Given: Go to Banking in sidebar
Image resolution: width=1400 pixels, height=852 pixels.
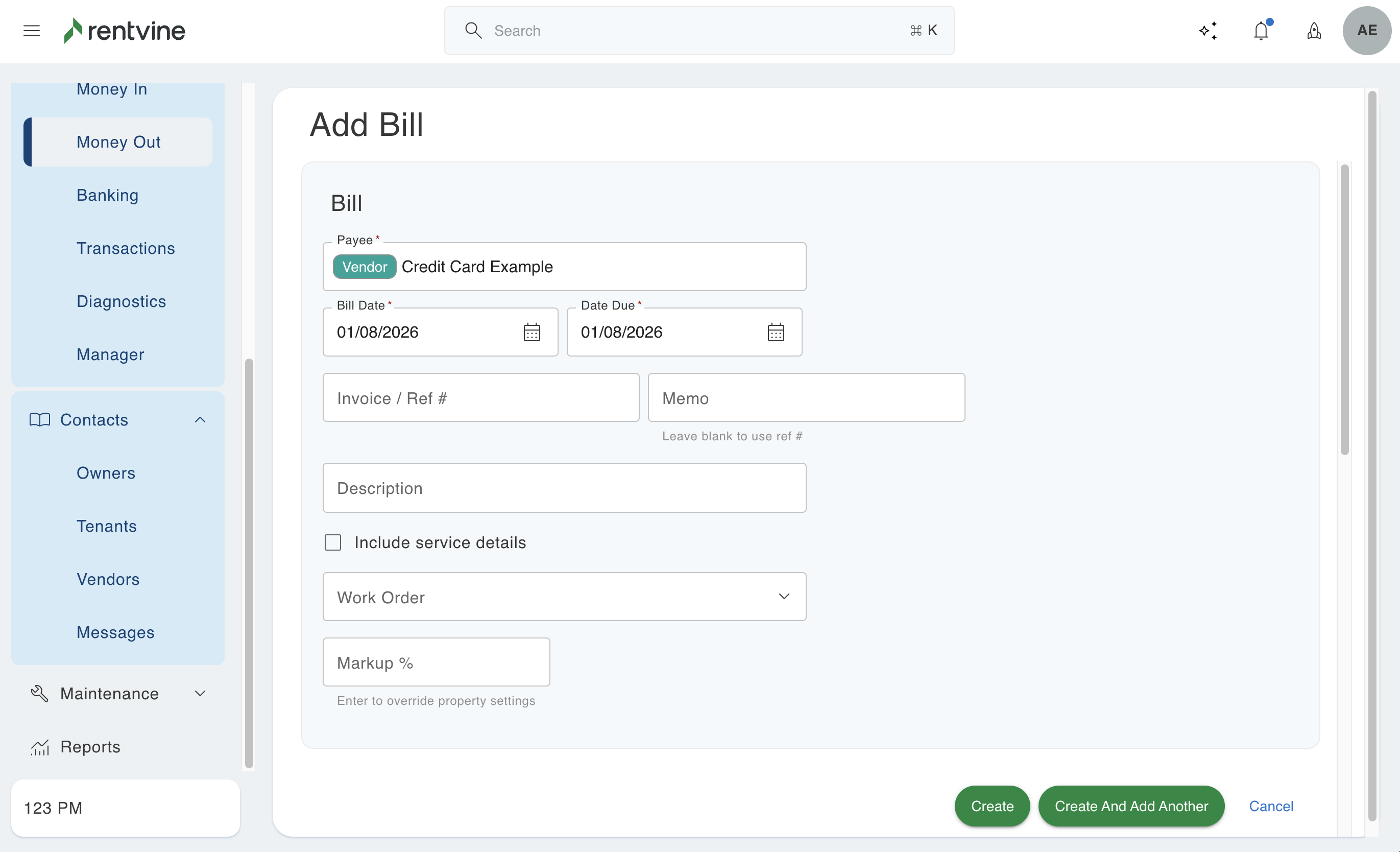Looking at the screenshot, I should [x=107, y=195].
